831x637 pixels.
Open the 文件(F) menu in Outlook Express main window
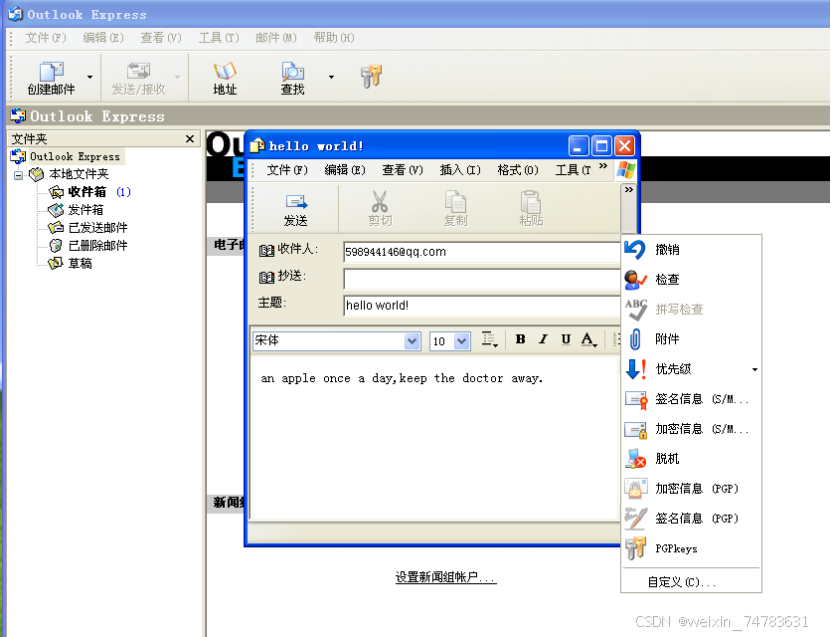click(46, 38)
